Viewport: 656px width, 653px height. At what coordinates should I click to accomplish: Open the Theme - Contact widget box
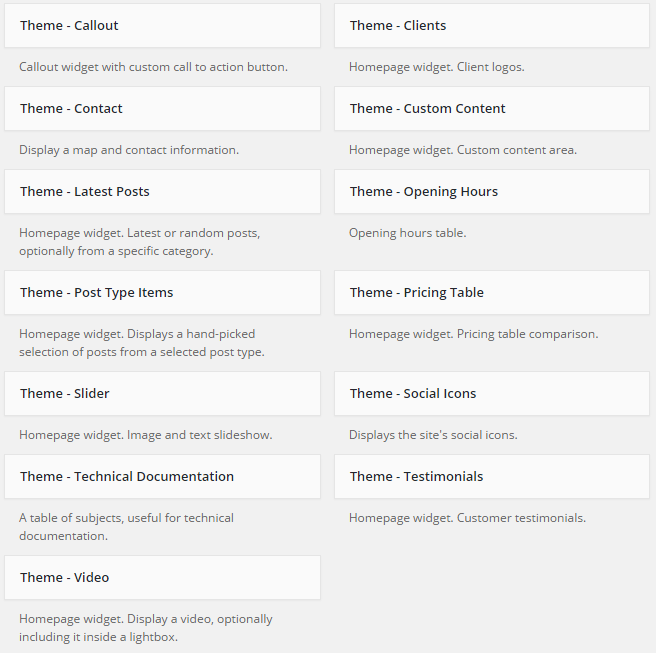coord(162,108)
